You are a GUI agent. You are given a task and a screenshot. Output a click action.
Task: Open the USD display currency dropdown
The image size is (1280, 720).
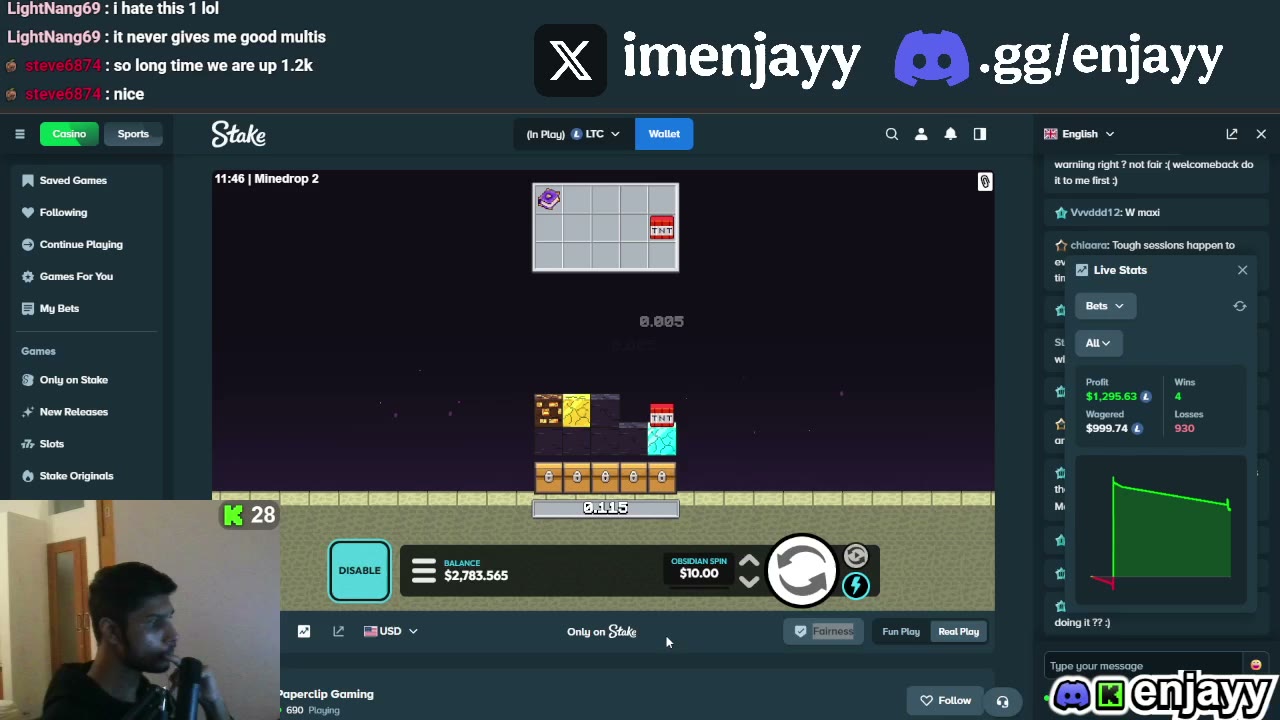point(391,631)
